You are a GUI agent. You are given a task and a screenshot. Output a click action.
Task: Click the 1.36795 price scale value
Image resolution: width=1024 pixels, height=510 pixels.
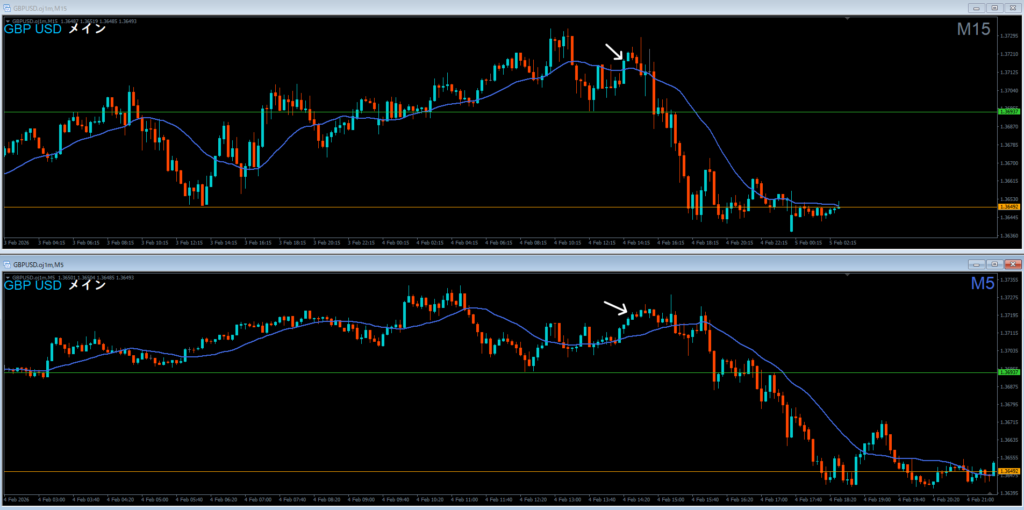(1010, 404)
